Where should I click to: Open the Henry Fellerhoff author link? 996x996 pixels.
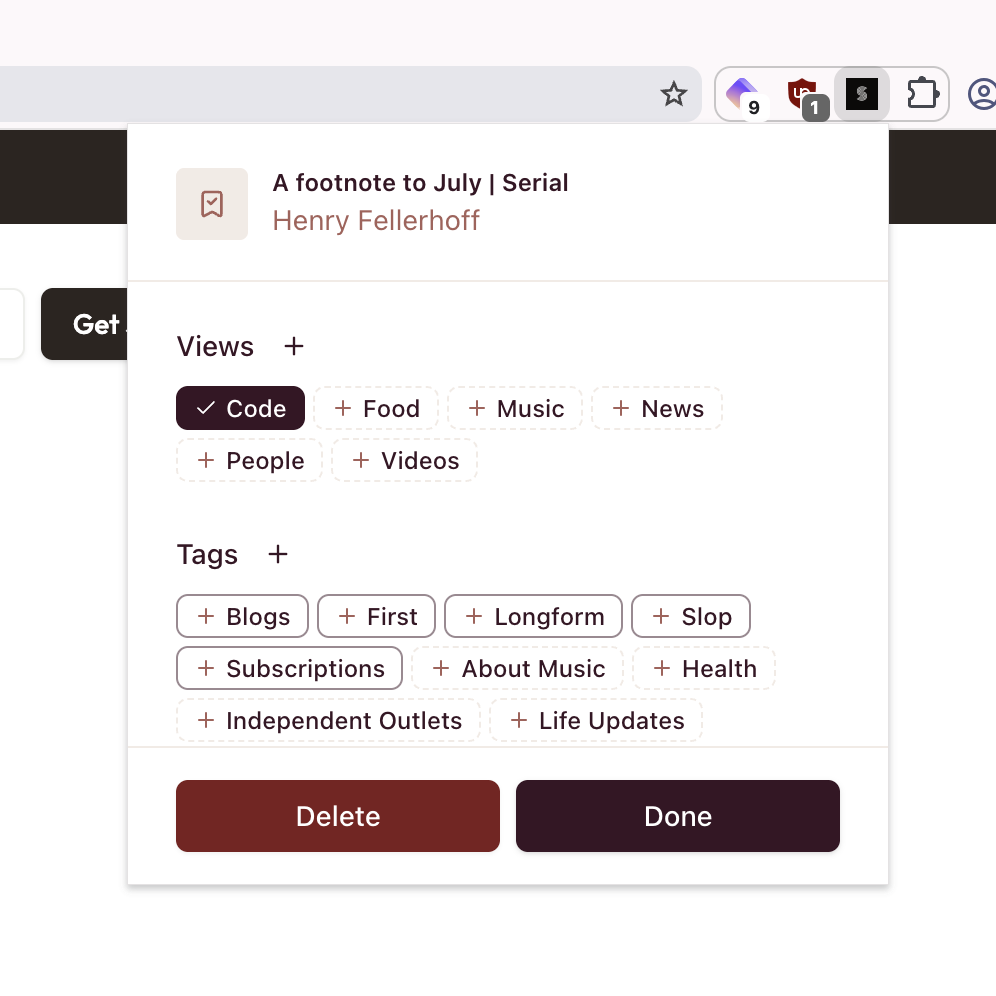pos(376,220)
